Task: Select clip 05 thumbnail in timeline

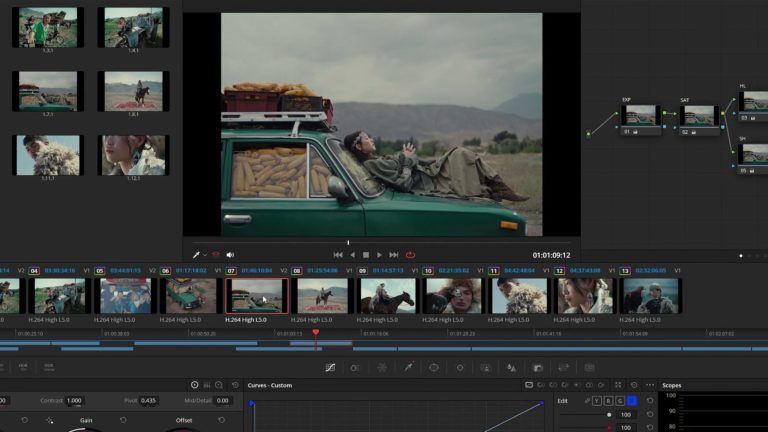Action: click(x=125, y=296)
